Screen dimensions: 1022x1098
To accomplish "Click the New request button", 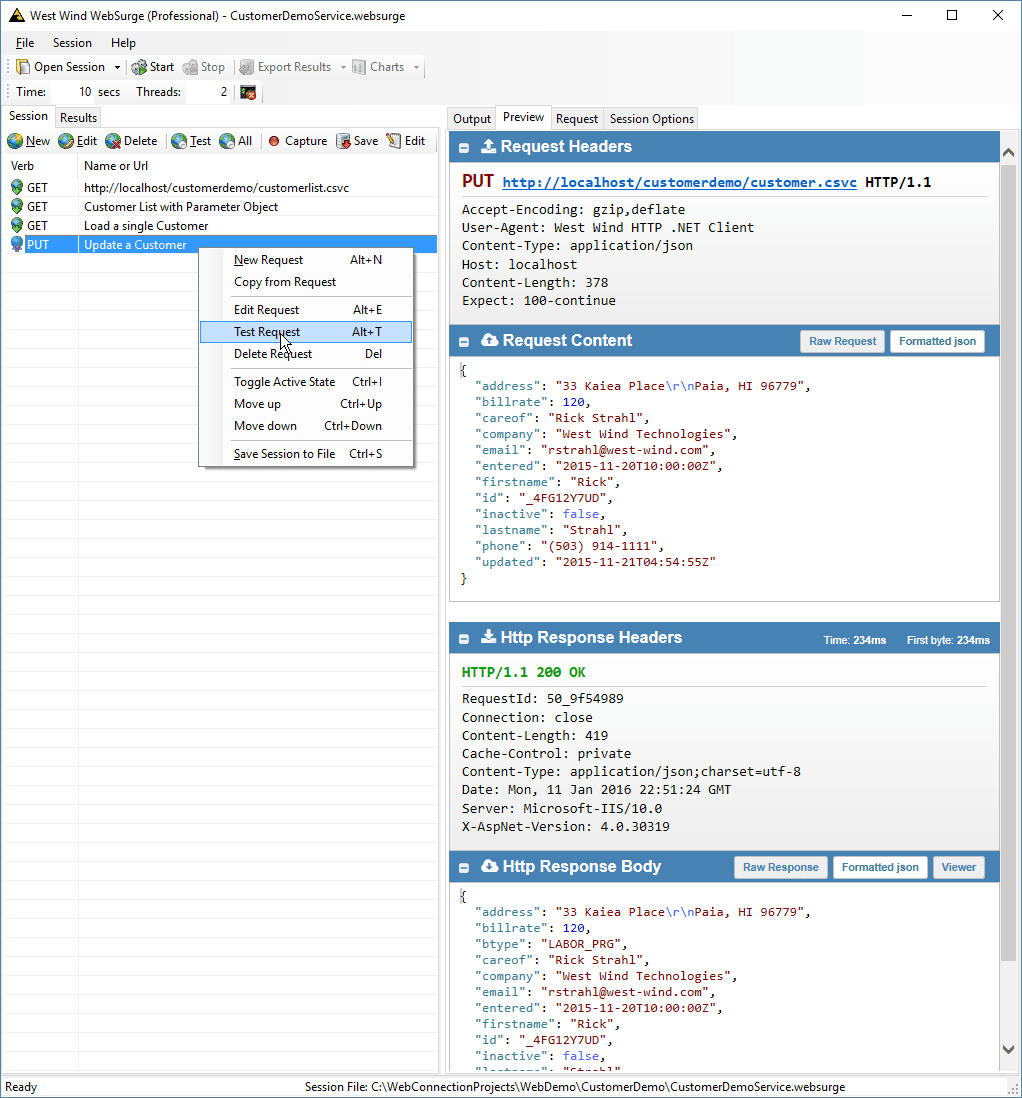I will [29, 141].
